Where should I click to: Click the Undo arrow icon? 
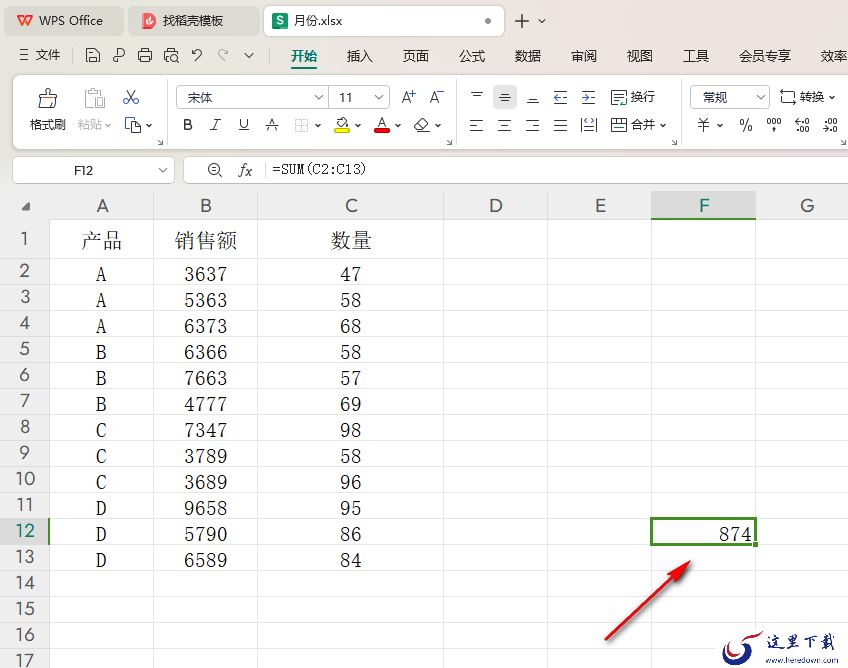[x=197, y=55]
